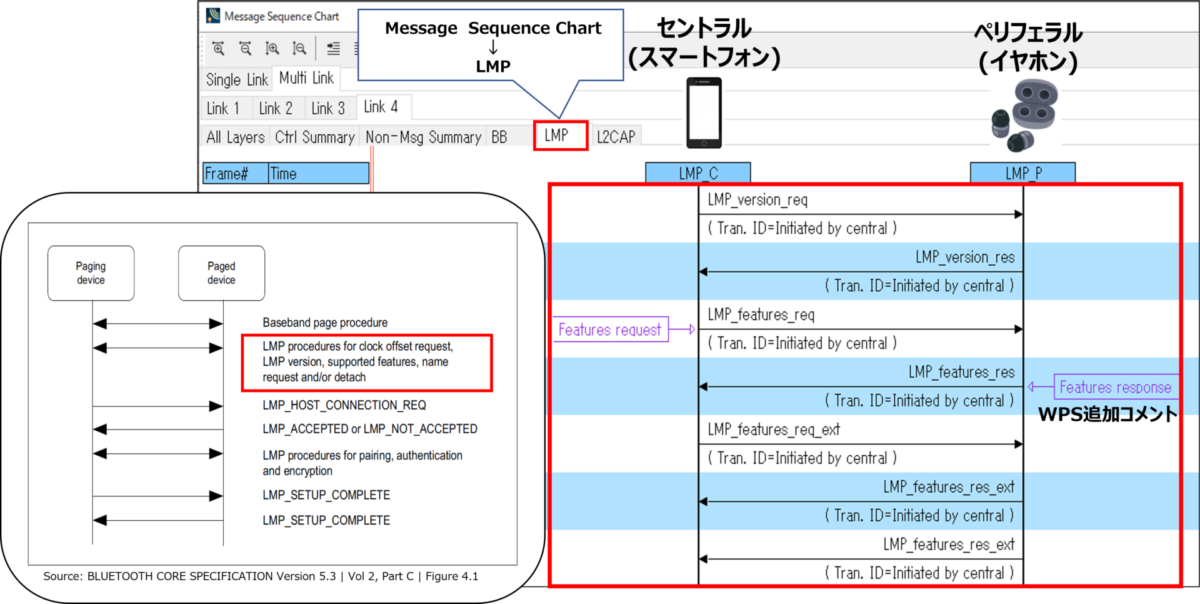Click the vertical zoom out toolbar icon
The height and width of the screenshot is (604, 1200).
tap(298, 47)
